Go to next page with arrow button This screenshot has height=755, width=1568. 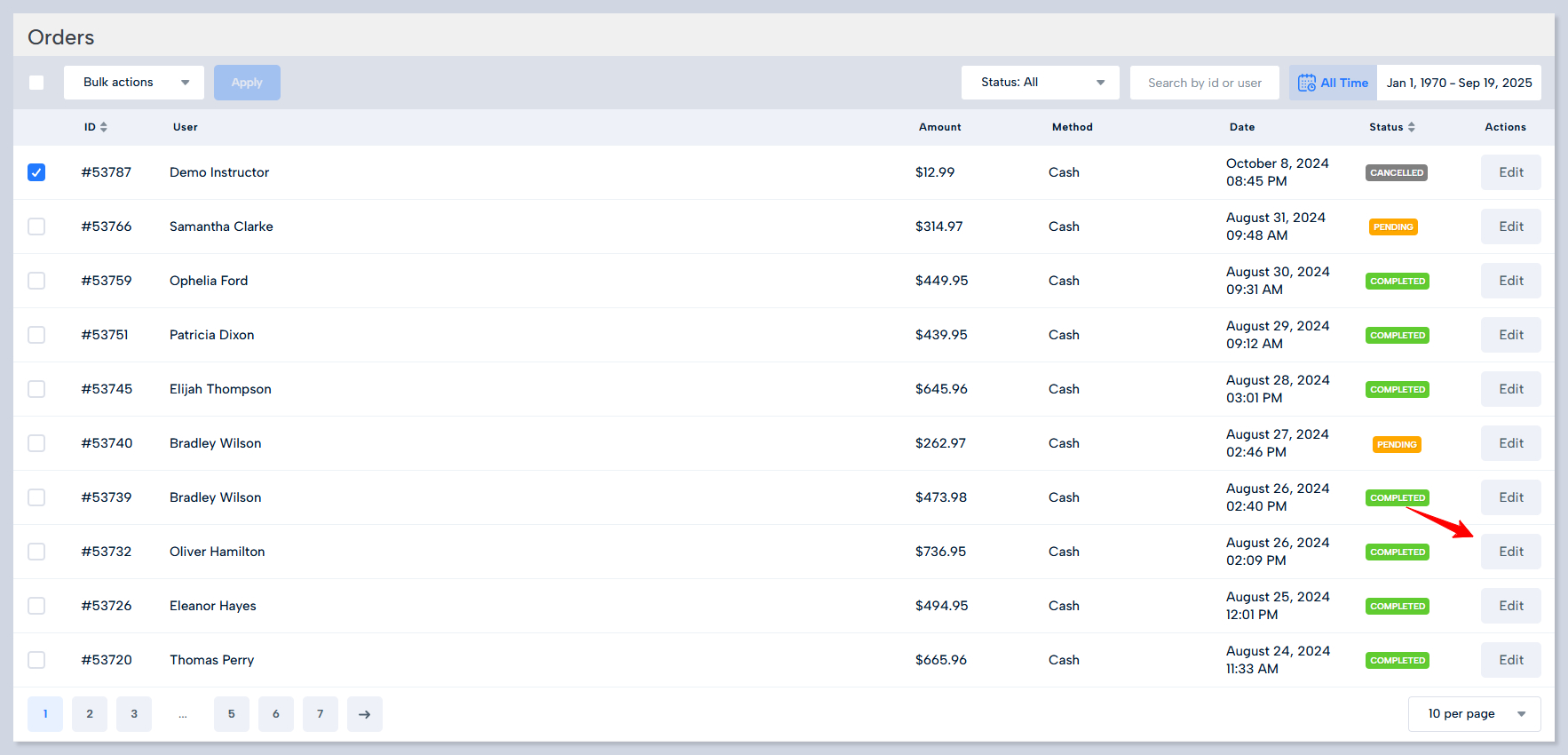364,714
